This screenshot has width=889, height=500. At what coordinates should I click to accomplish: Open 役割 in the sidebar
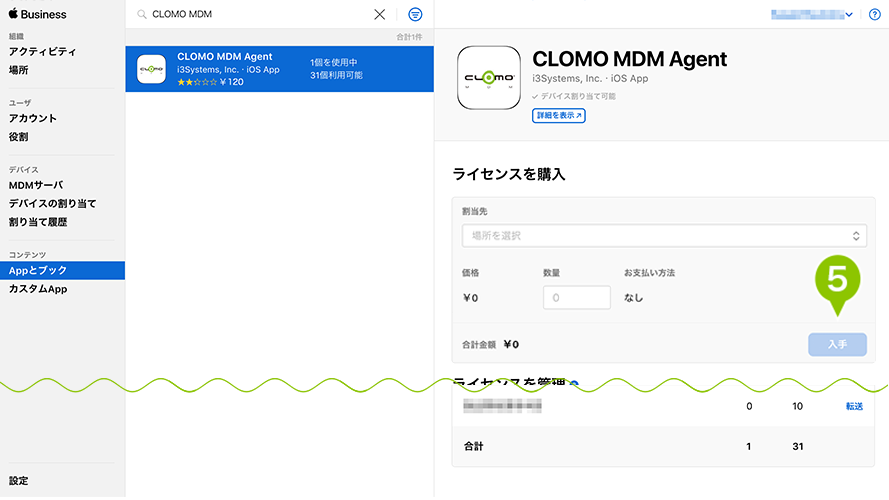tap(19, 137)
